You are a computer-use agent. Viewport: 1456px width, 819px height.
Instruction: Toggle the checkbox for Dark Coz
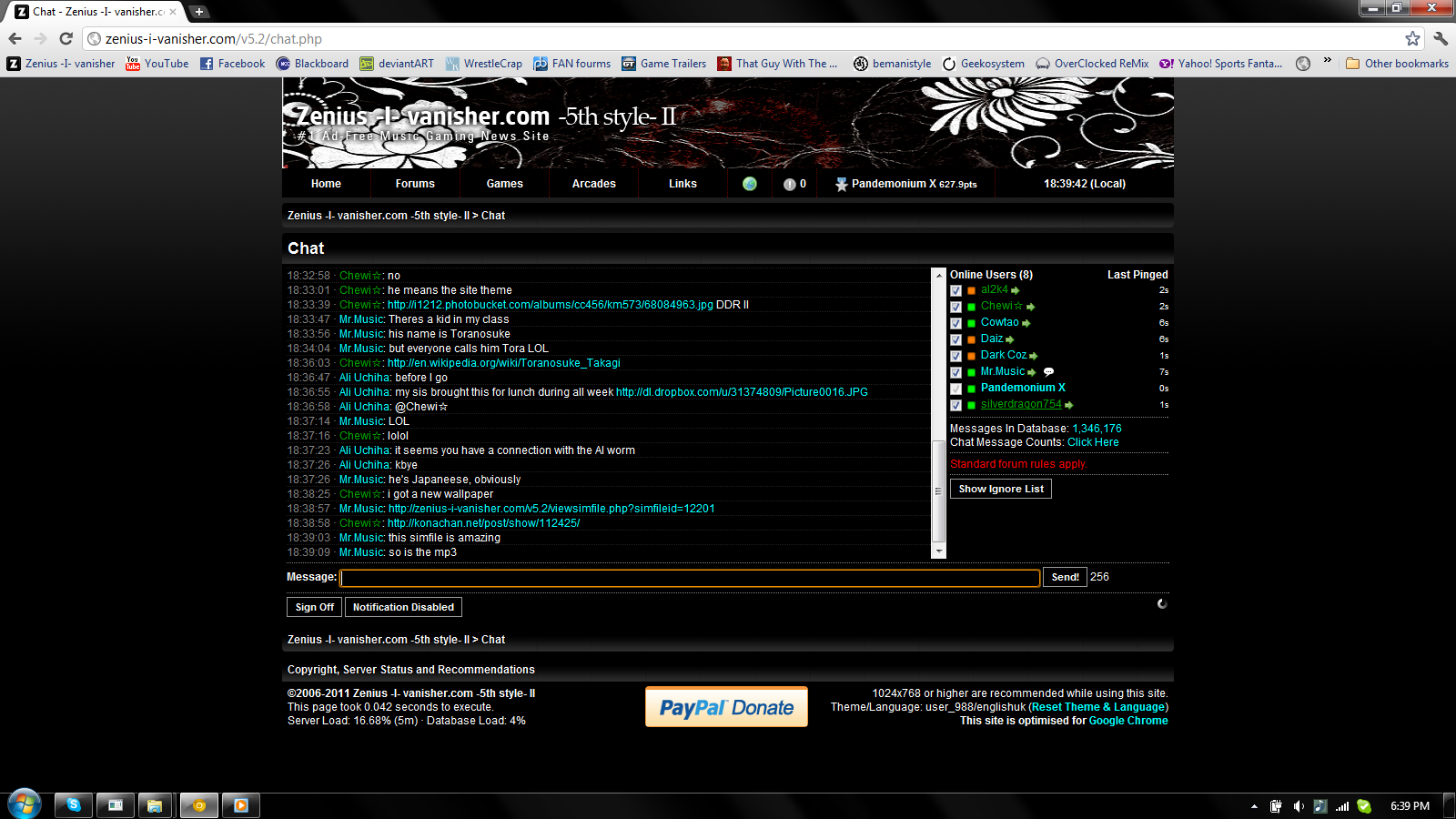pos(956,357)
